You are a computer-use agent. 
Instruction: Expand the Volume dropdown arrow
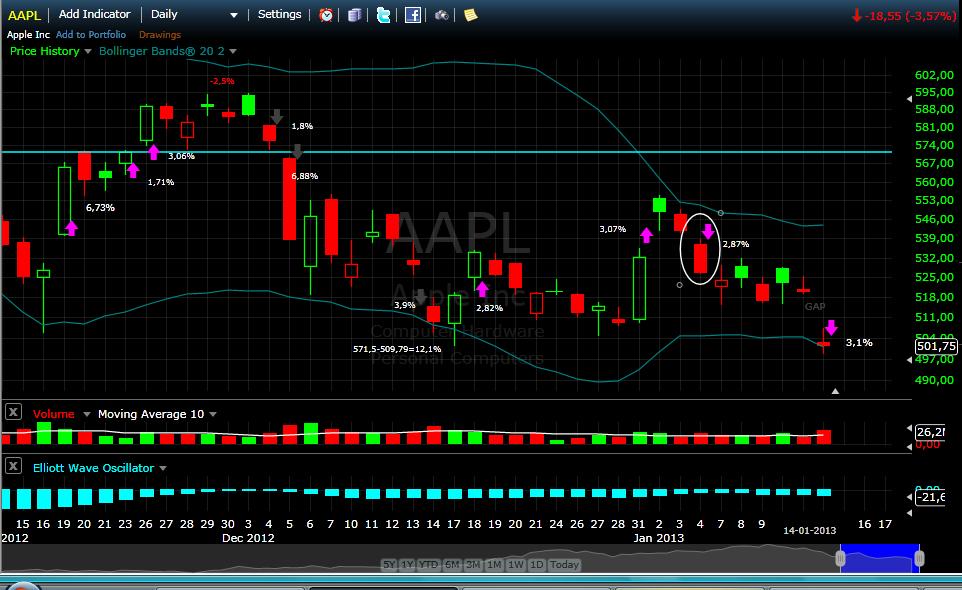tap(87, 415)
